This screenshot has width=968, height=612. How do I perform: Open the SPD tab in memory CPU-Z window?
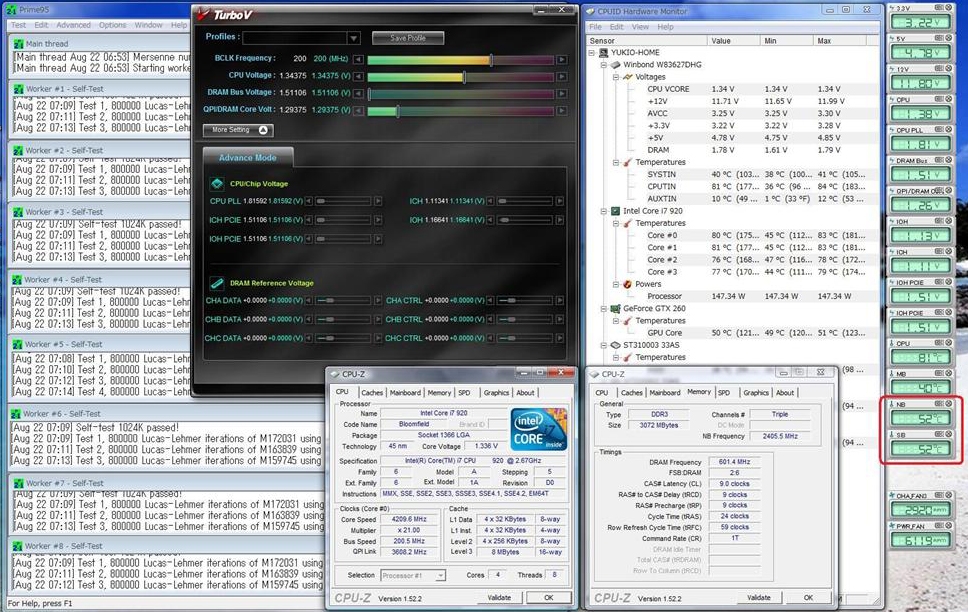723,393
